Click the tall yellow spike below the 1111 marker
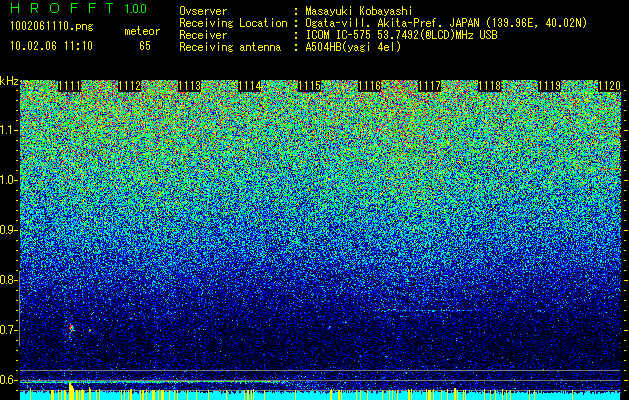 pos(71,391)
